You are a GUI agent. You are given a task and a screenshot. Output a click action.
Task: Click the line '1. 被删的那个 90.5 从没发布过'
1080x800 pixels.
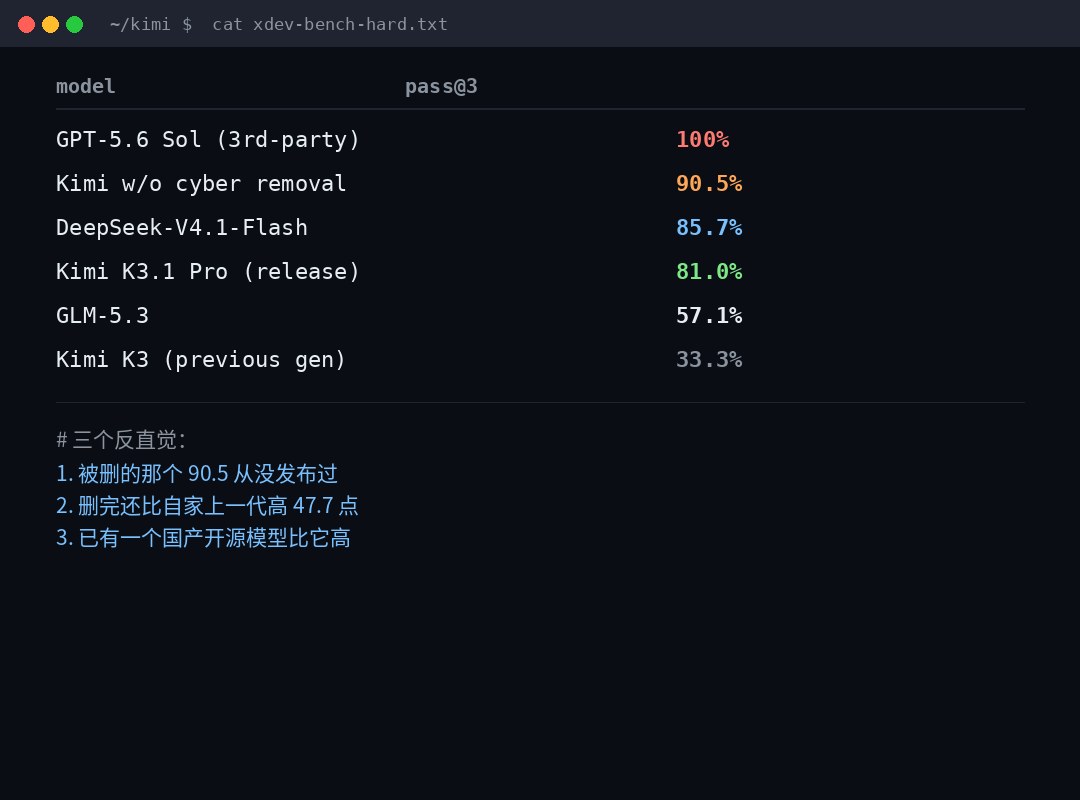(x=197, y=473)
